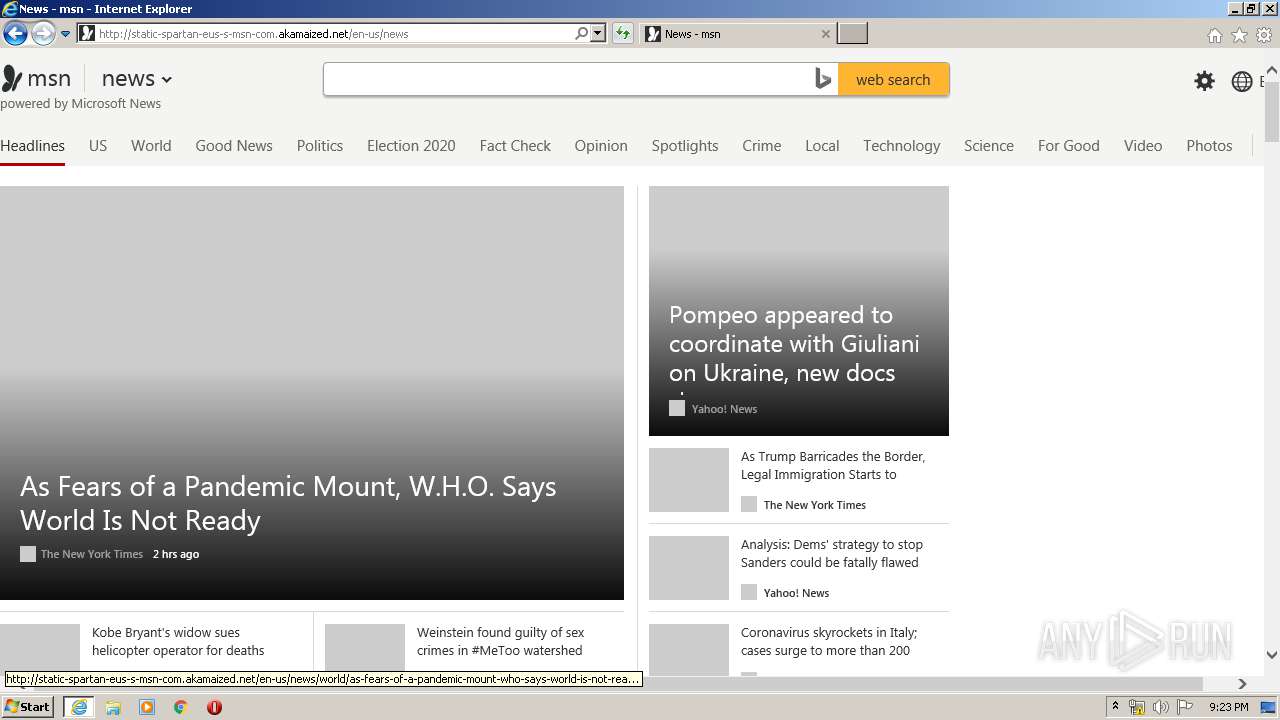This screenshot has height=720, width=1280.
Task: Open the Trump Barricades the Border article
Action: pos(833,466)
